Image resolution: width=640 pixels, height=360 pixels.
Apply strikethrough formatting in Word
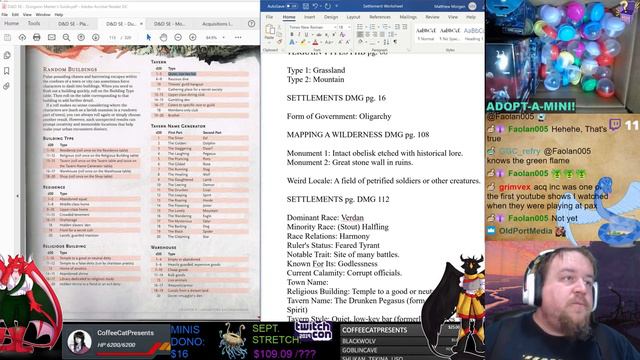[x=319, y=35]
